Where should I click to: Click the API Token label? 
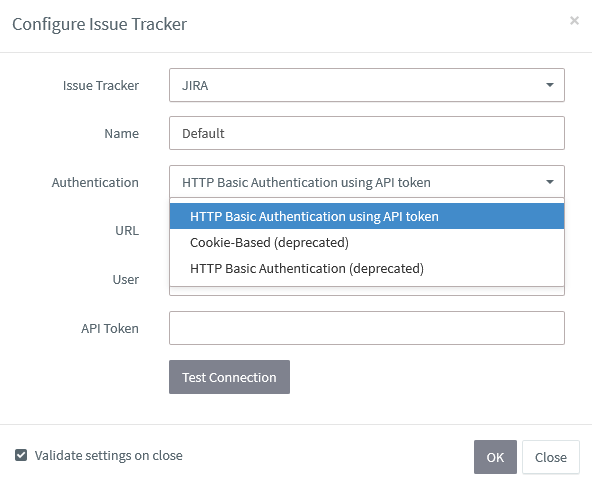(110, 328)
